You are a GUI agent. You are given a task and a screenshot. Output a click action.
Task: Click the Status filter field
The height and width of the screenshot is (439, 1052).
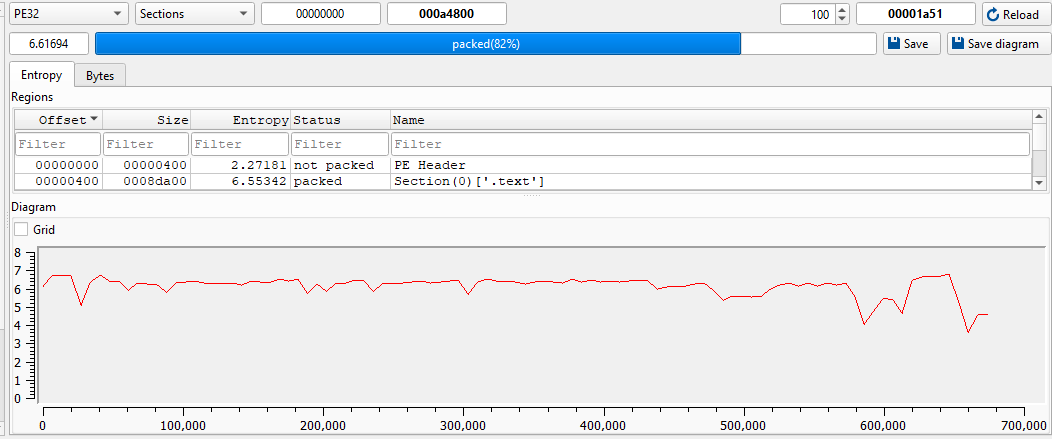[340, 144]
